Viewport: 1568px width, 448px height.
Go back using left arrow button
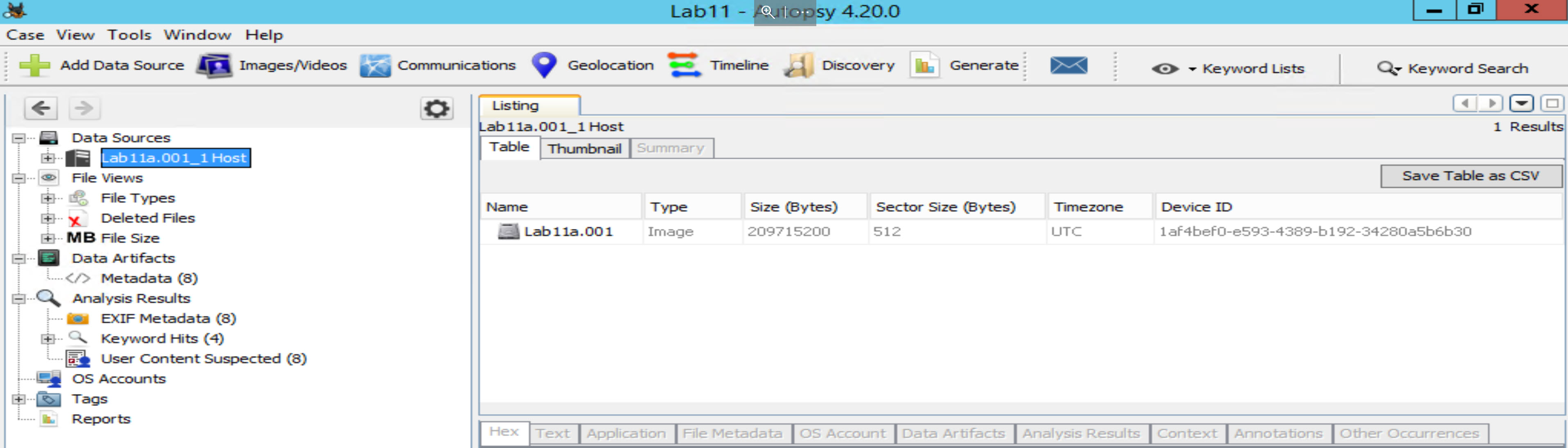point(41,109)
